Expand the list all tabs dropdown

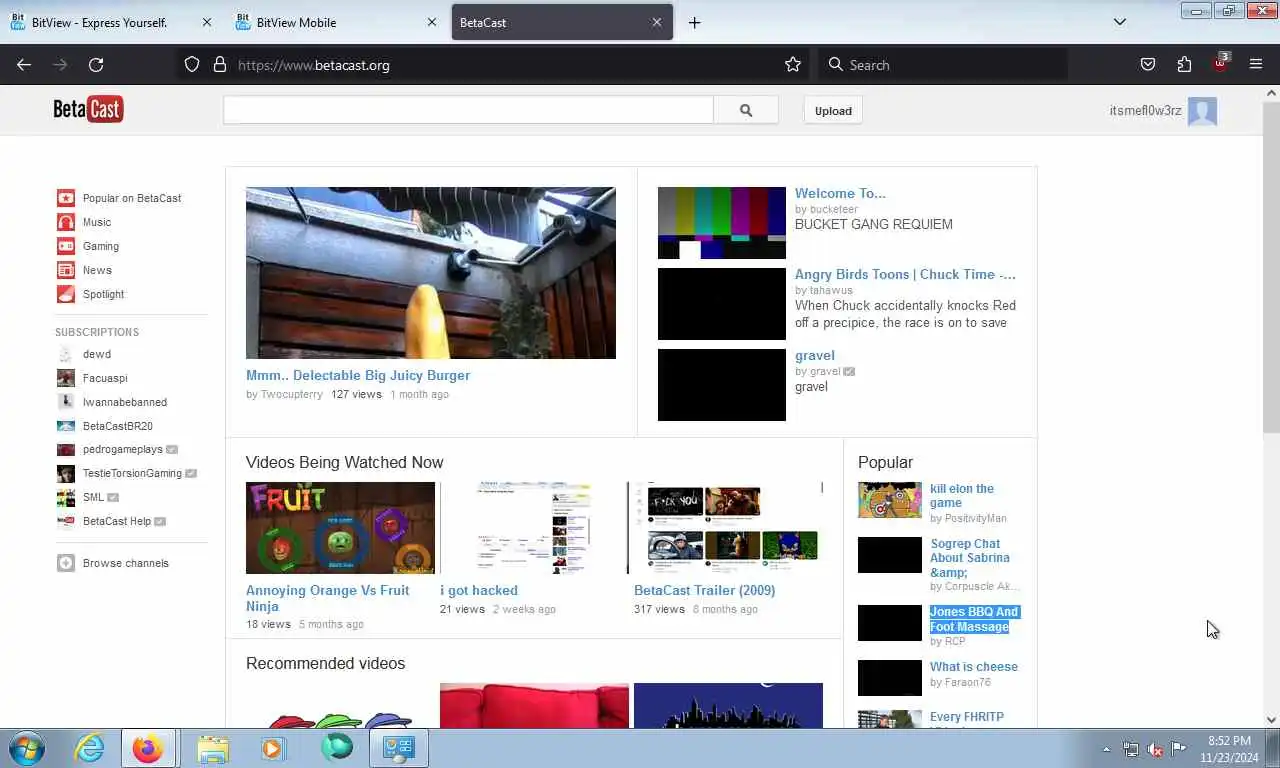[x=1120, y=22]
